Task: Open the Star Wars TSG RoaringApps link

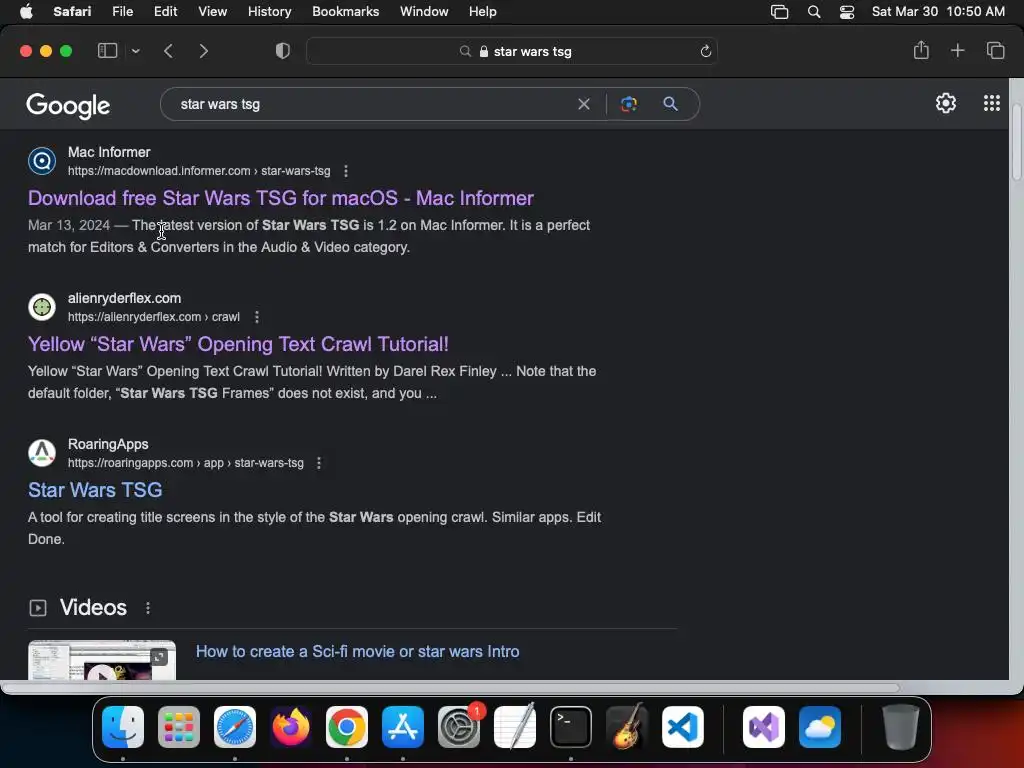Action: click(95, 490)
